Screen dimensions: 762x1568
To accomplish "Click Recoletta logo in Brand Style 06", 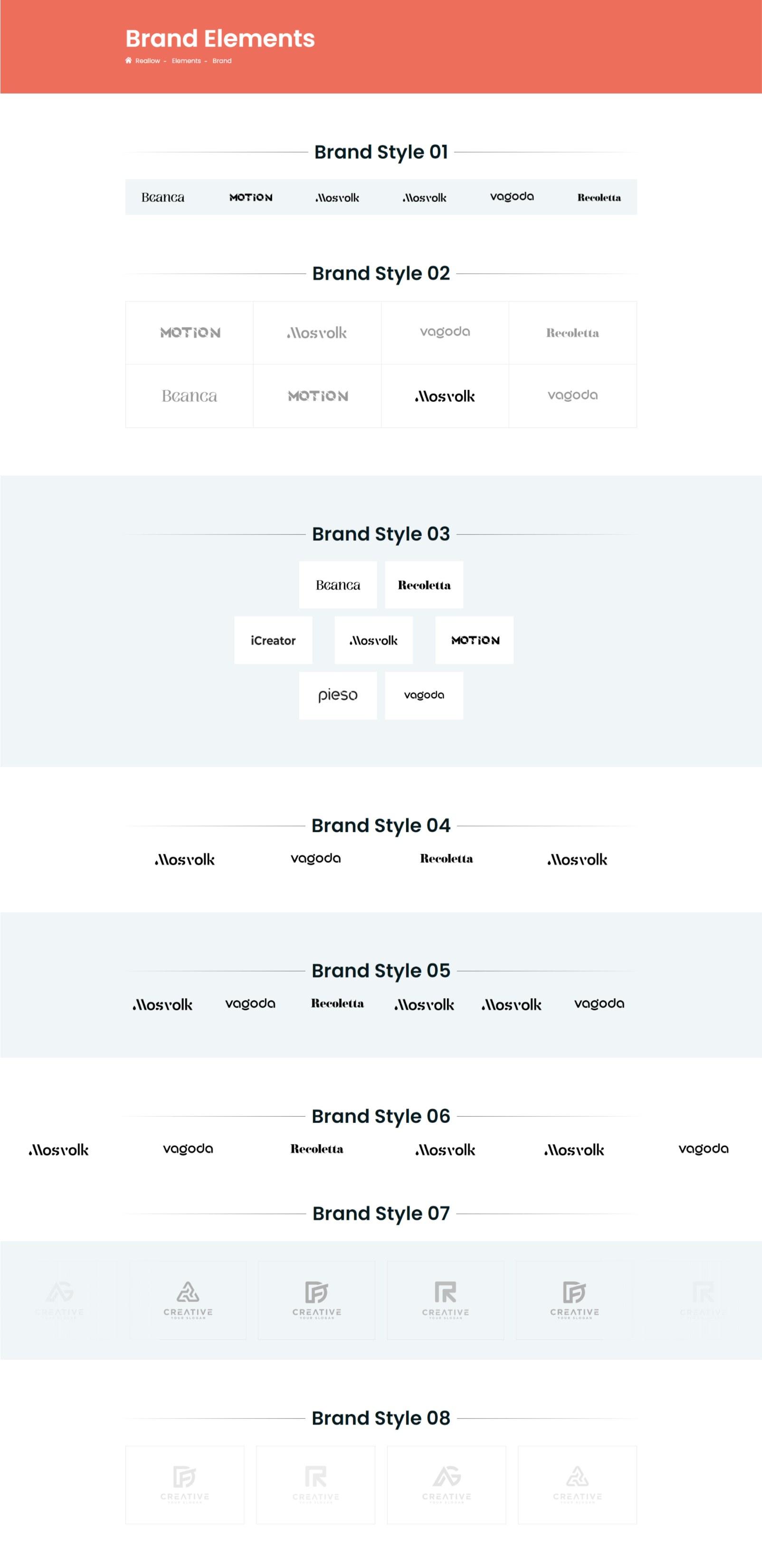I will (x=317, y=1149).
